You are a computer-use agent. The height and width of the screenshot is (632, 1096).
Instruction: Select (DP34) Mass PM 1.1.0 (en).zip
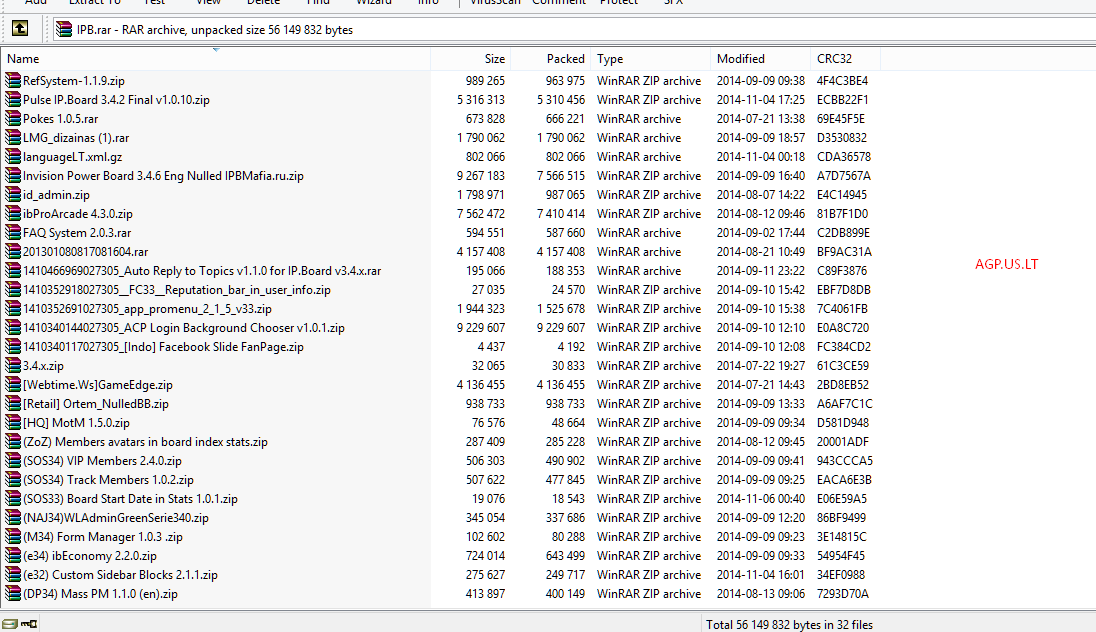[x=100, y=594]
